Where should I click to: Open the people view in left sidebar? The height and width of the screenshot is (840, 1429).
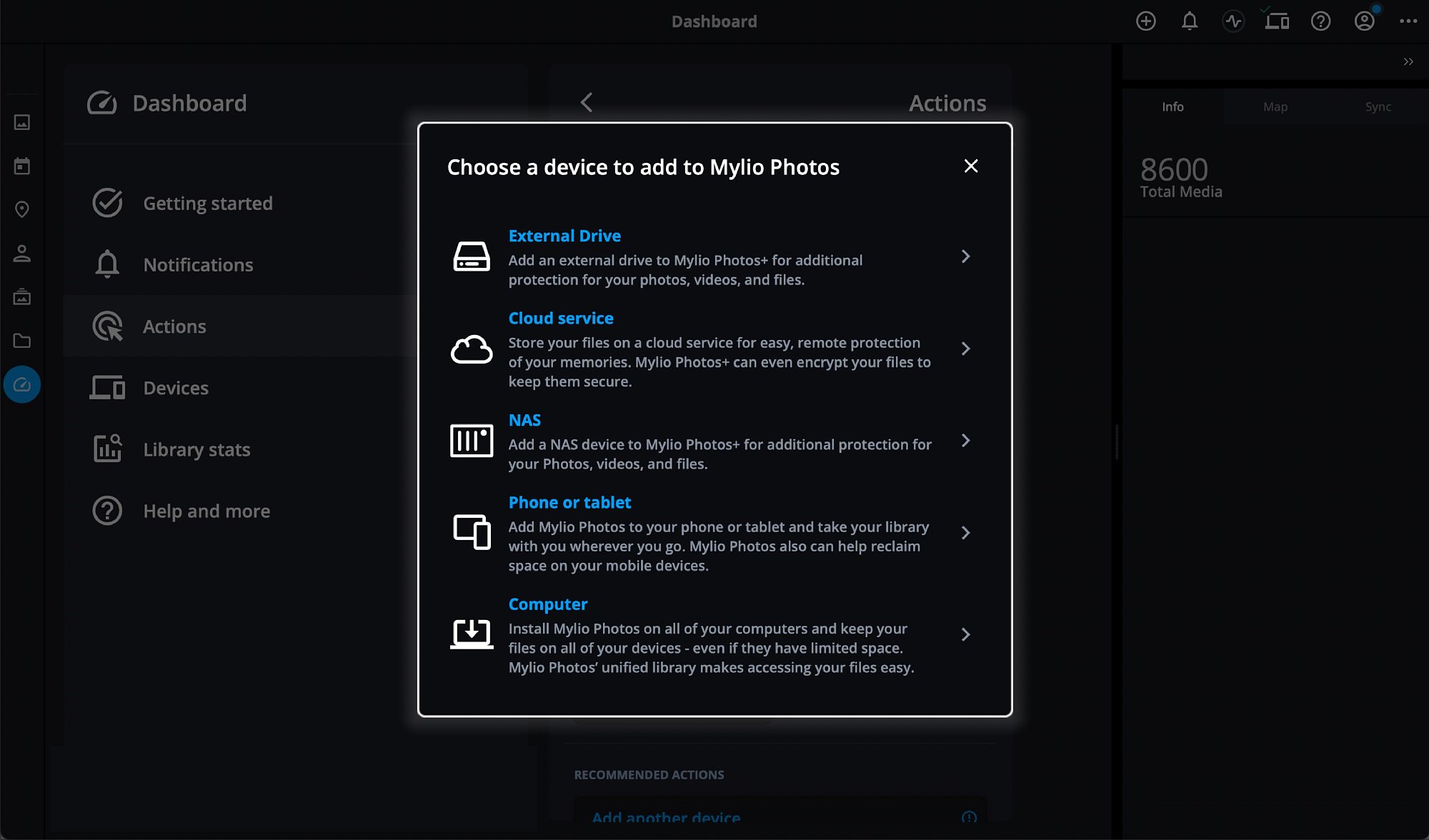[x=22, y=254]
